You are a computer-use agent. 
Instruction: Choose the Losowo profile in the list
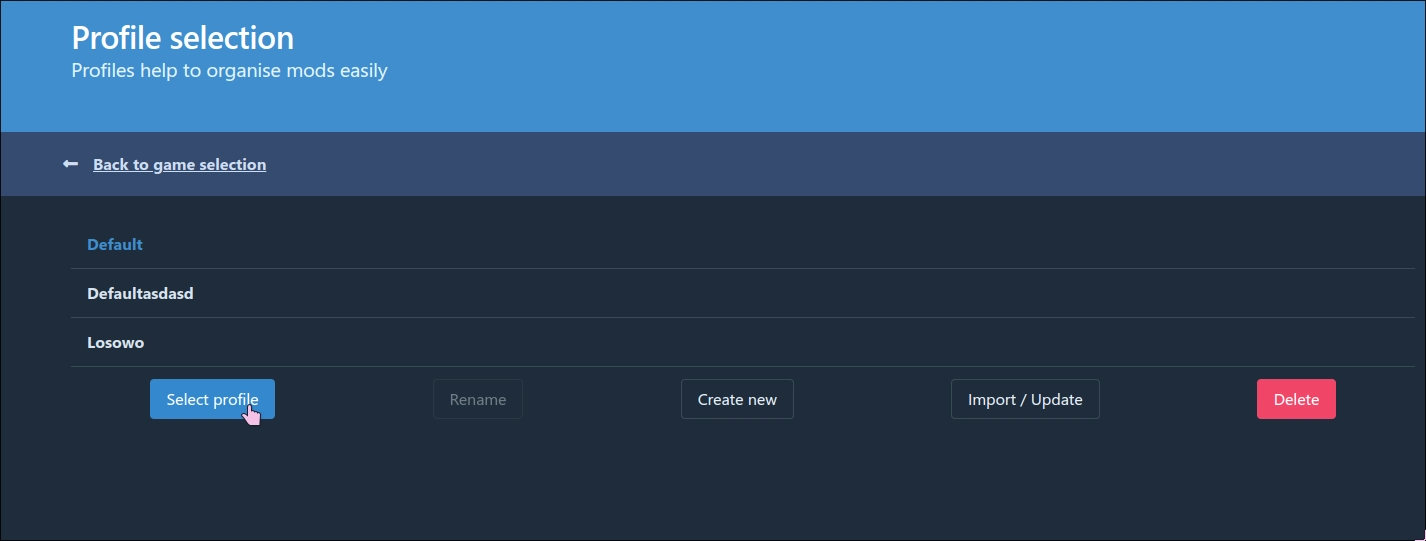[x=116, y=343]
